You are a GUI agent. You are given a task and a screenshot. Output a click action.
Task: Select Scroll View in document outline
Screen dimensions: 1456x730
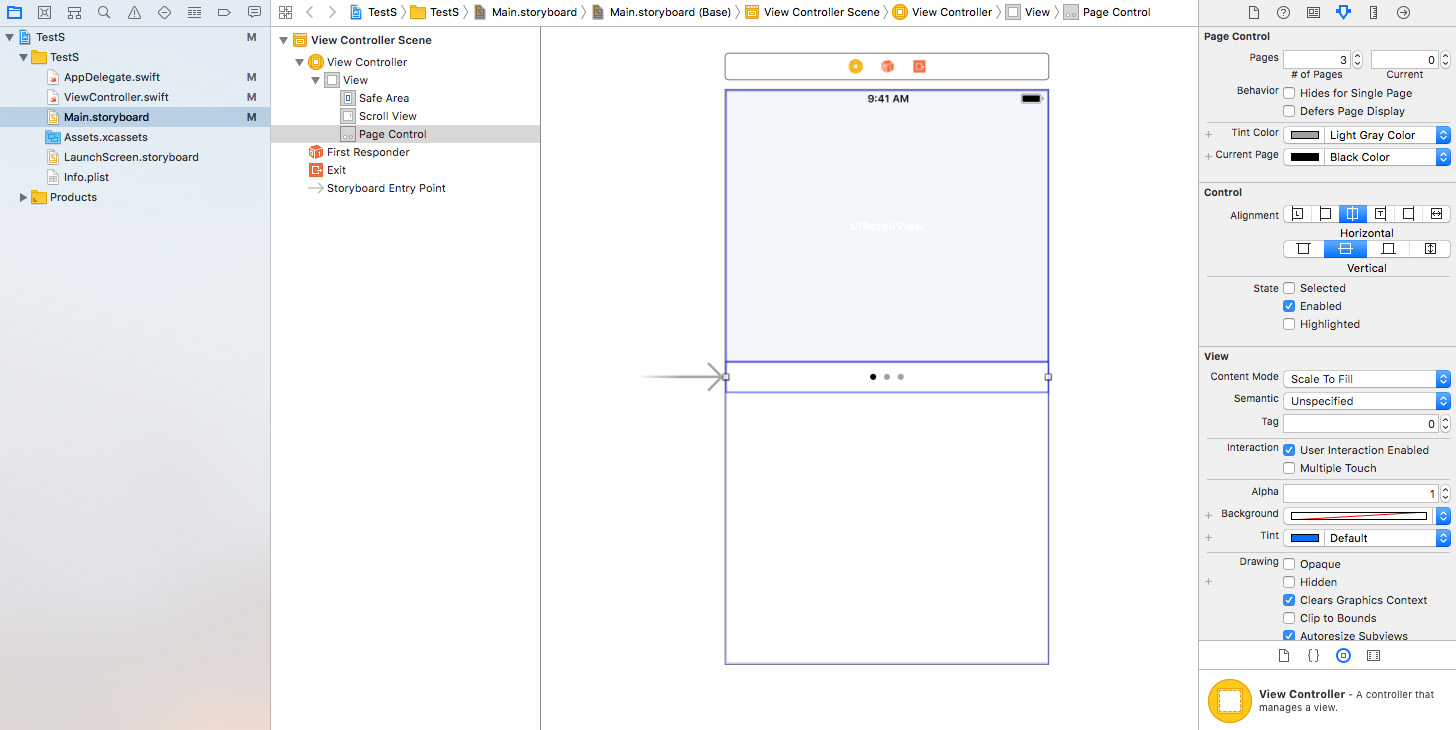pyautogui.click(x=387, y=116)
